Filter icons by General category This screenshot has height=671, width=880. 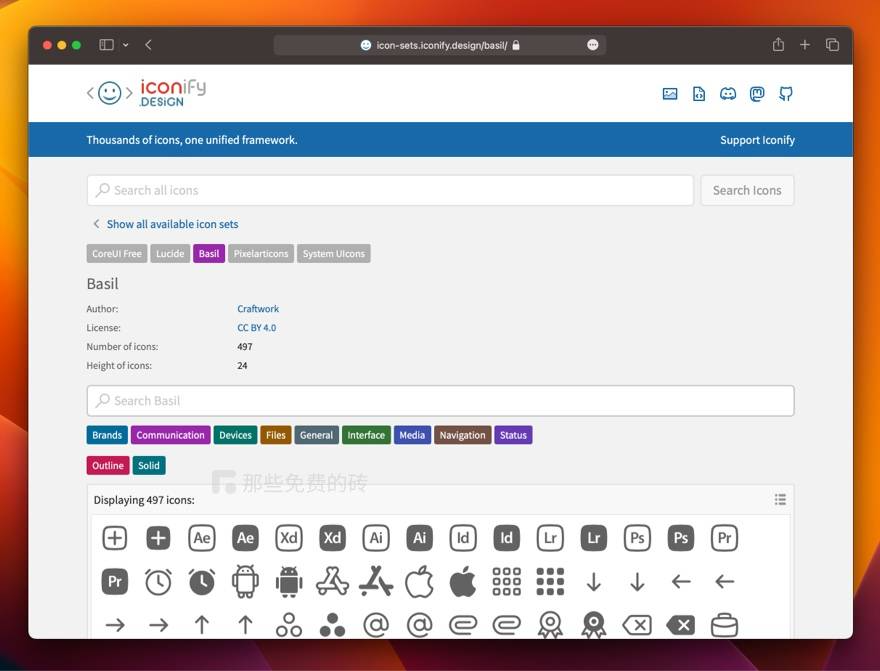[x=316, y=435]
